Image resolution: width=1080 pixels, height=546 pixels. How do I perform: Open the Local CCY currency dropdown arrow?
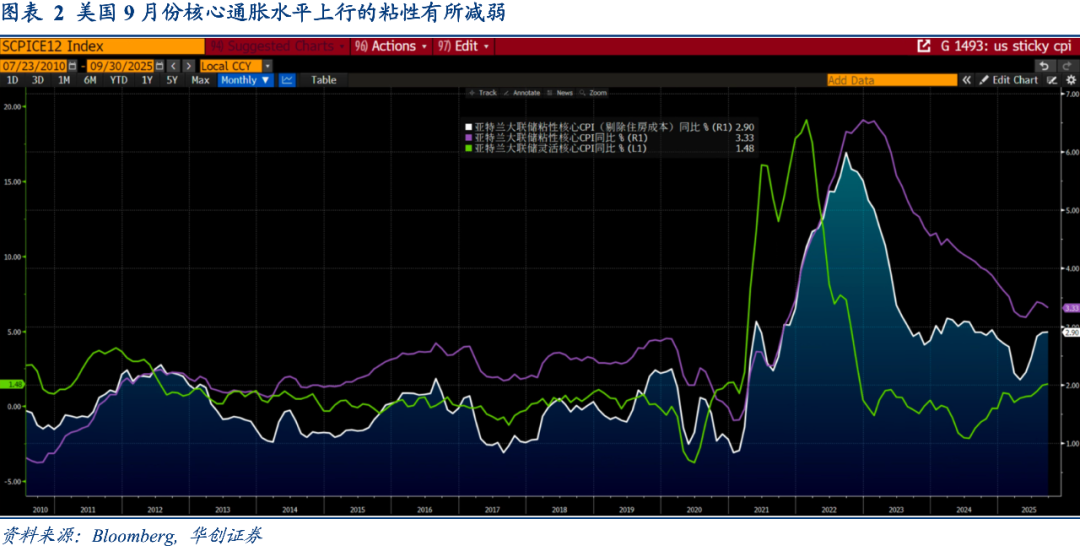267,66
